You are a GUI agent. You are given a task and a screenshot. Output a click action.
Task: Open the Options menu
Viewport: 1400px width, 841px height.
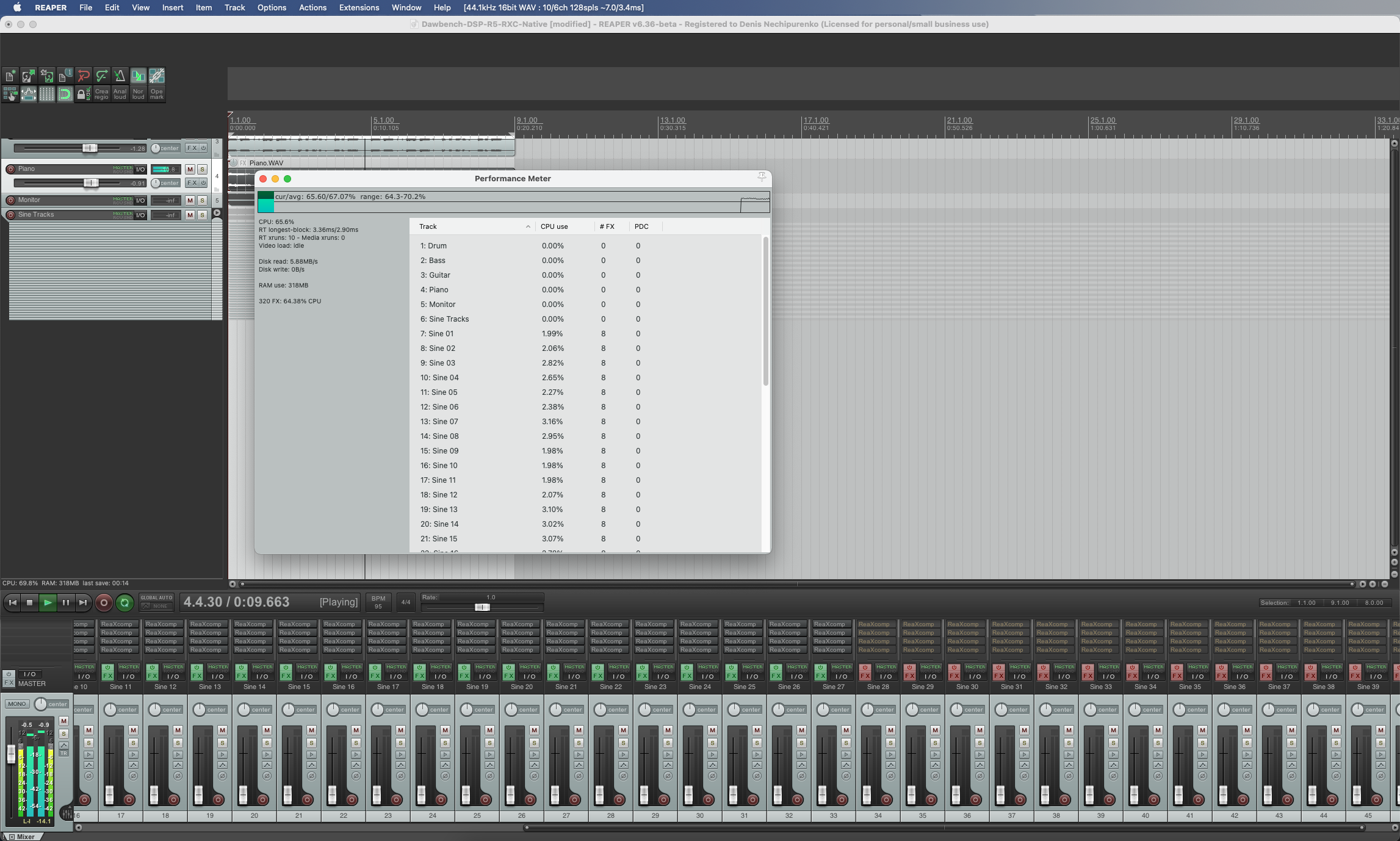272,7
